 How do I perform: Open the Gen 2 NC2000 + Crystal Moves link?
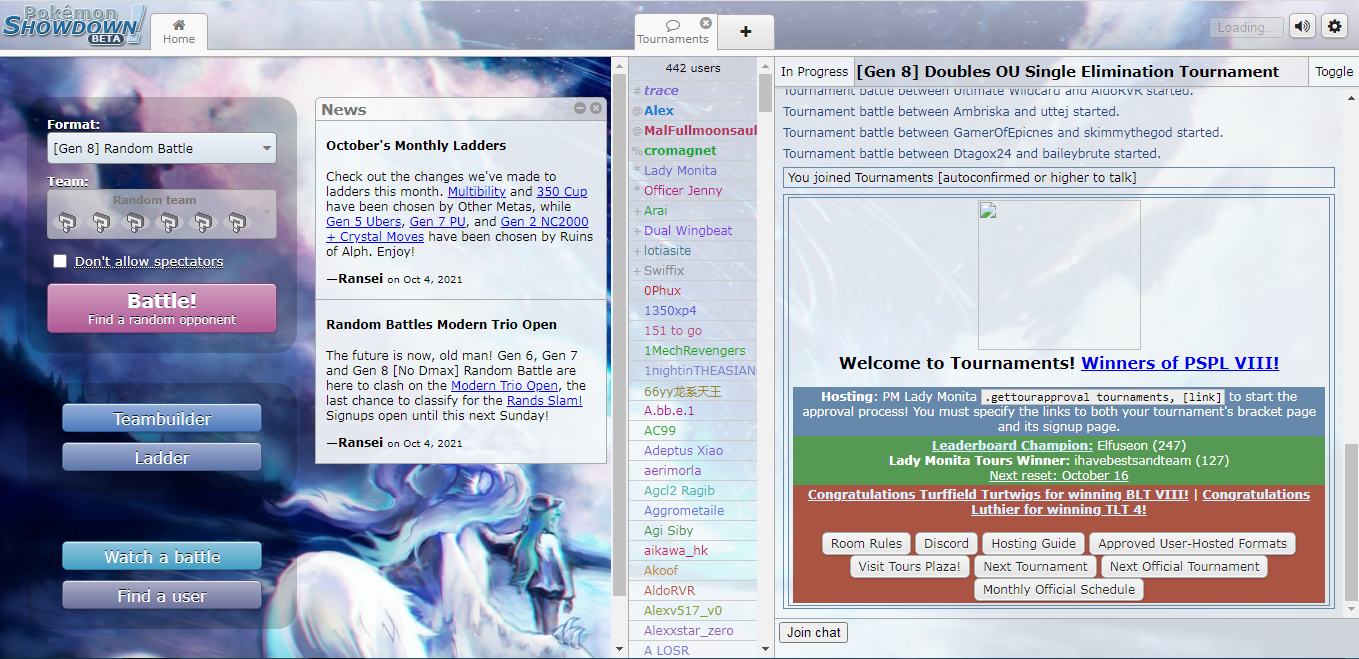point(457,229)
